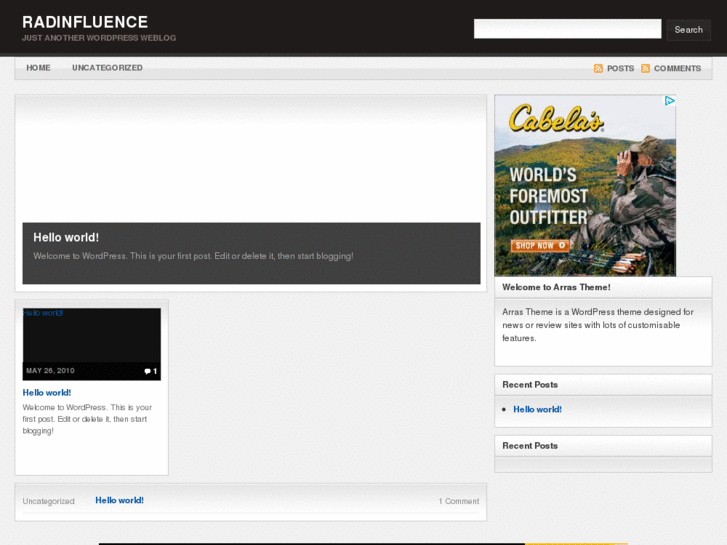The width and height of the screenshot is (727, 545).
Task: Click inside the search text field
Action: click(567, 29)
